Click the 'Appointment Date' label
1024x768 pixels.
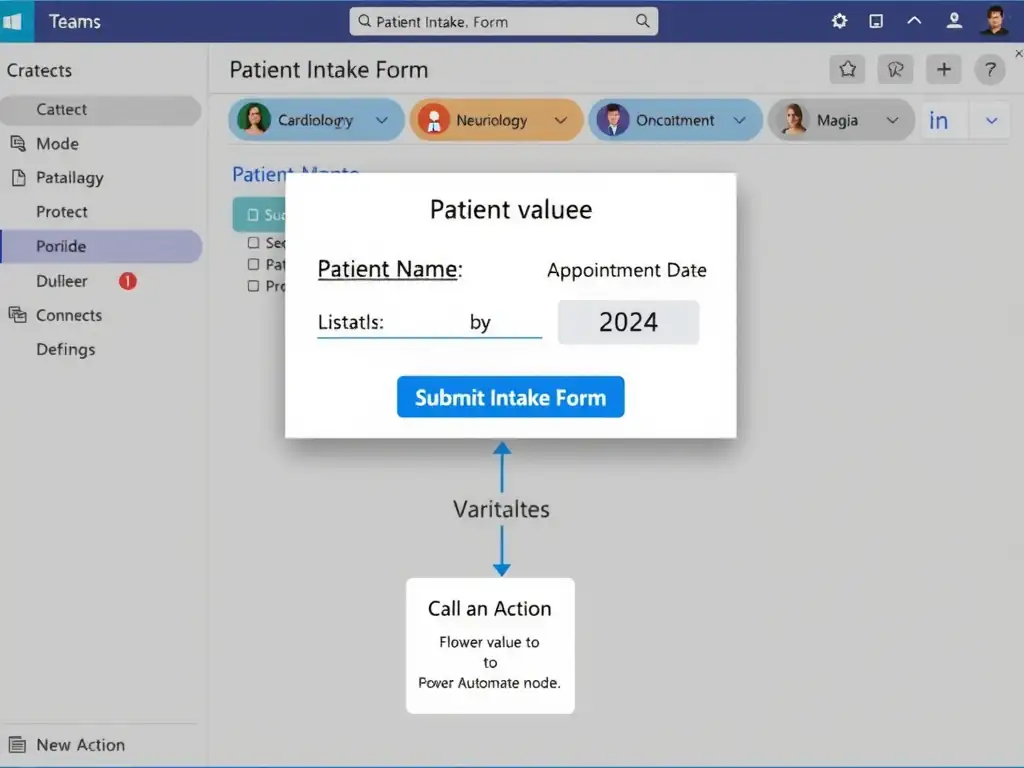(x=626, y=270)
